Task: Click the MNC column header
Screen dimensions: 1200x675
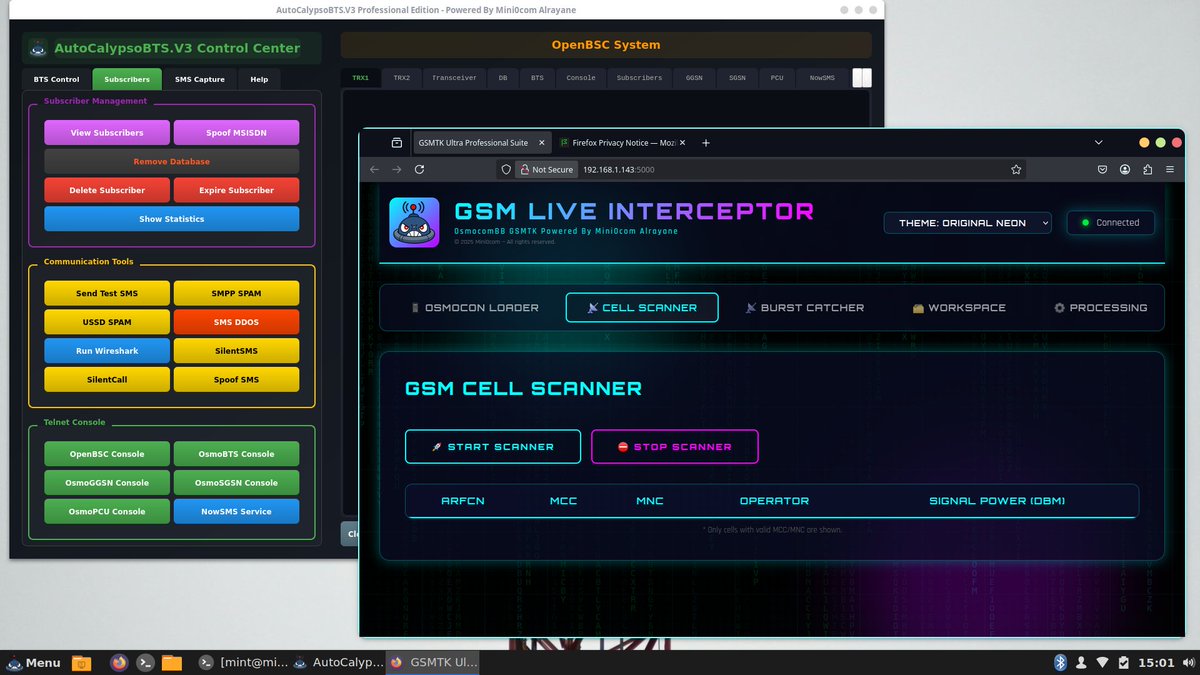Action: [650, 501]
